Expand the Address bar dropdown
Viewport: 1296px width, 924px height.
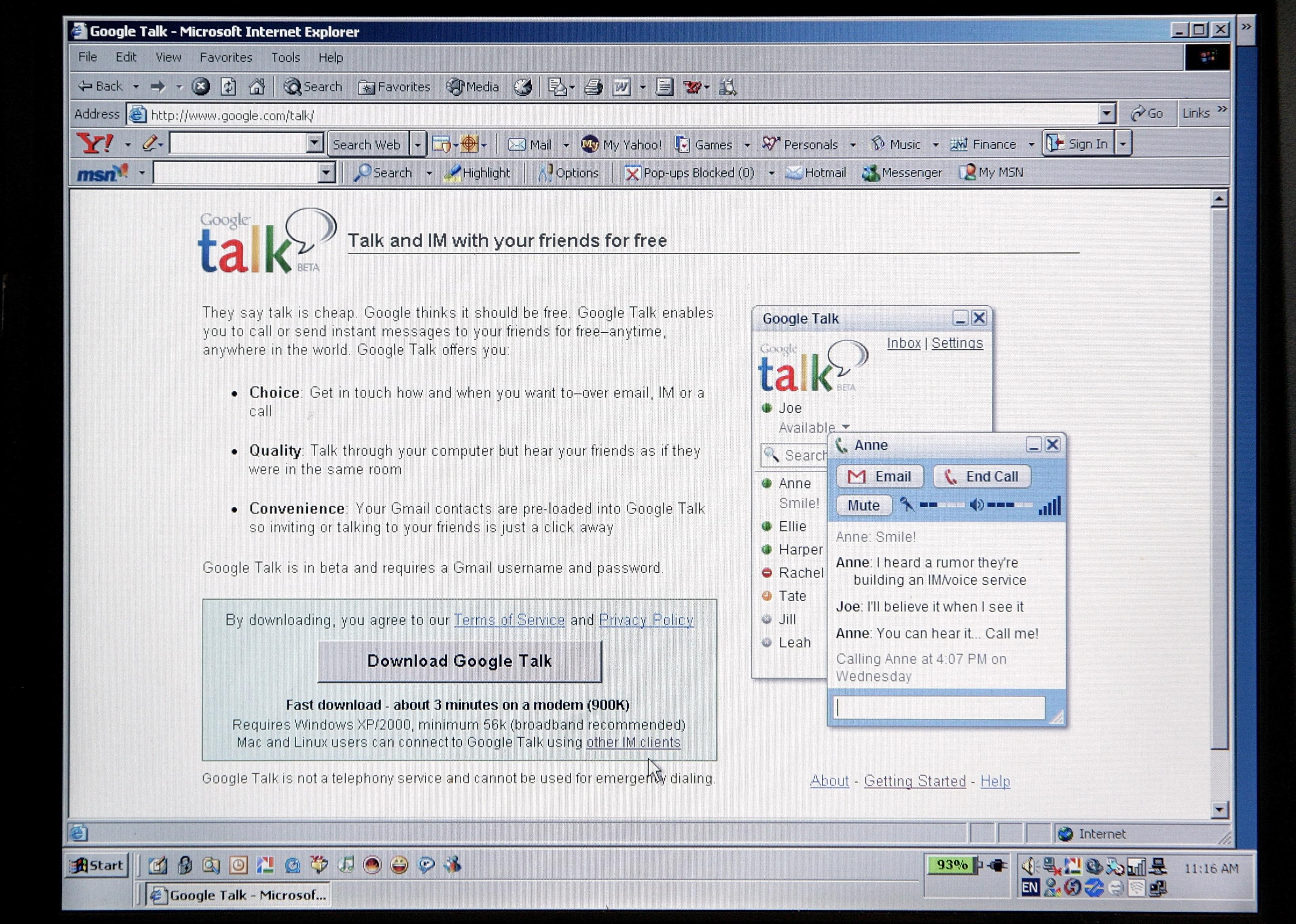click(x=1107, y=114)
